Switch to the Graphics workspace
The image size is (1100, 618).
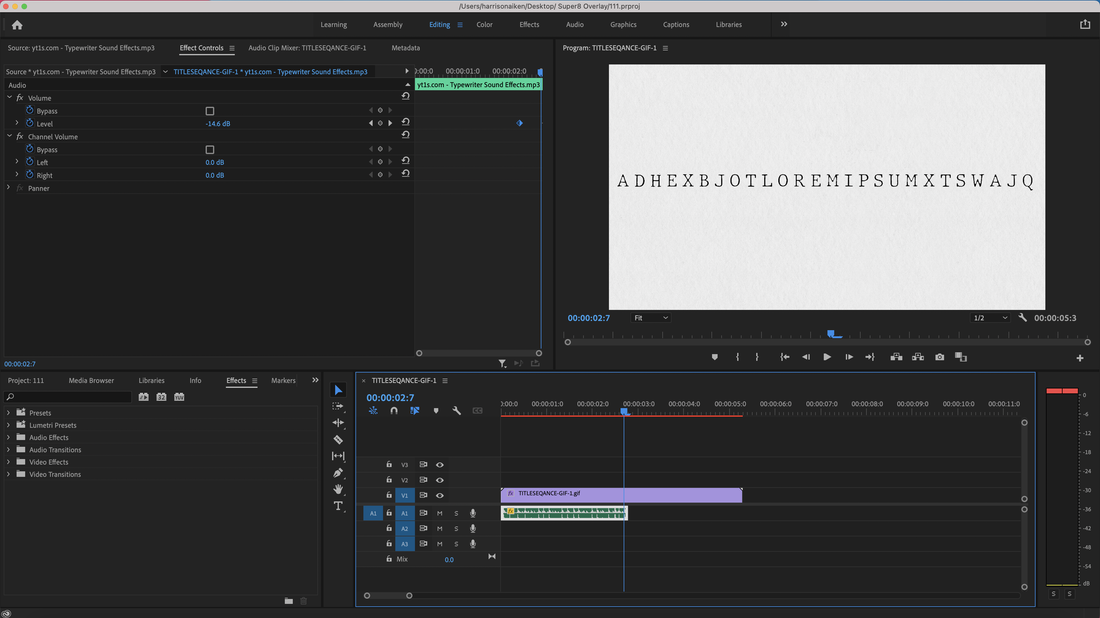click(x=623, y=25)
